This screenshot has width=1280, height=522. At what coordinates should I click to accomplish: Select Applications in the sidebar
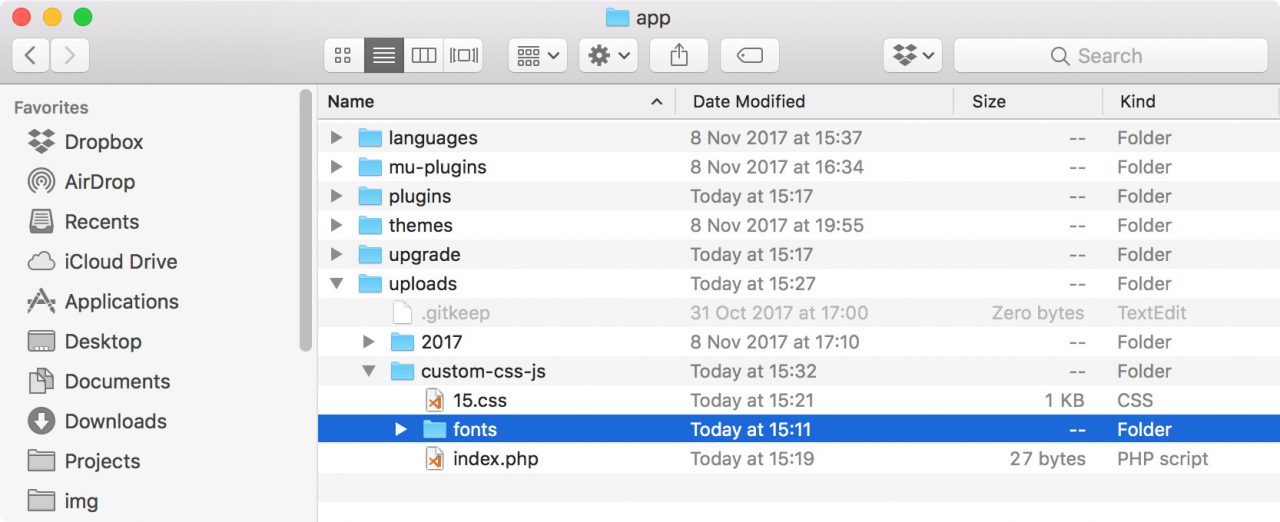(x=121, y=302)
